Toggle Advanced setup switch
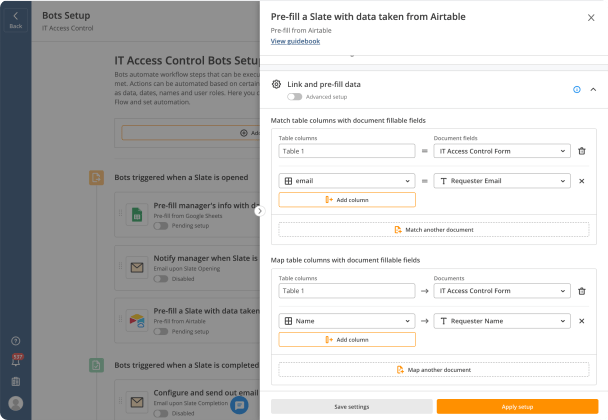Screen dimensions: 608x420 click(x=295, y=97)
